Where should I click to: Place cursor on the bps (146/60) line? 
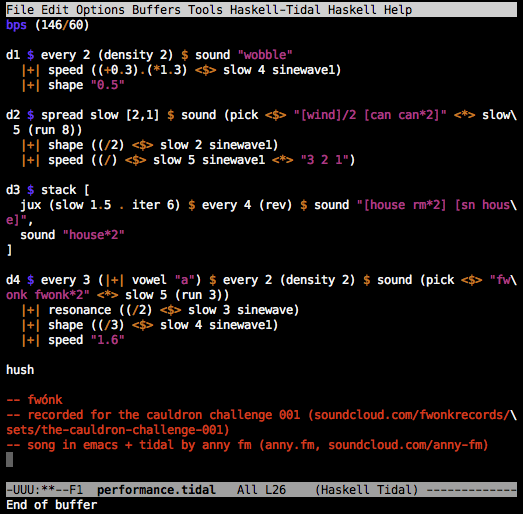click(x=48, y=25)
